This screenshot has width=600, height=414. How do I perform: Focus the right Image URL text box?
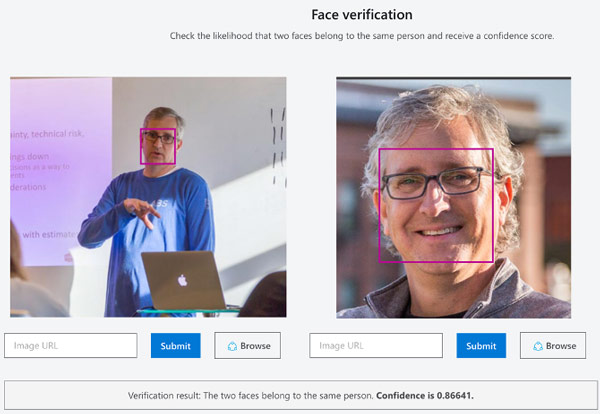click(376, 346)
